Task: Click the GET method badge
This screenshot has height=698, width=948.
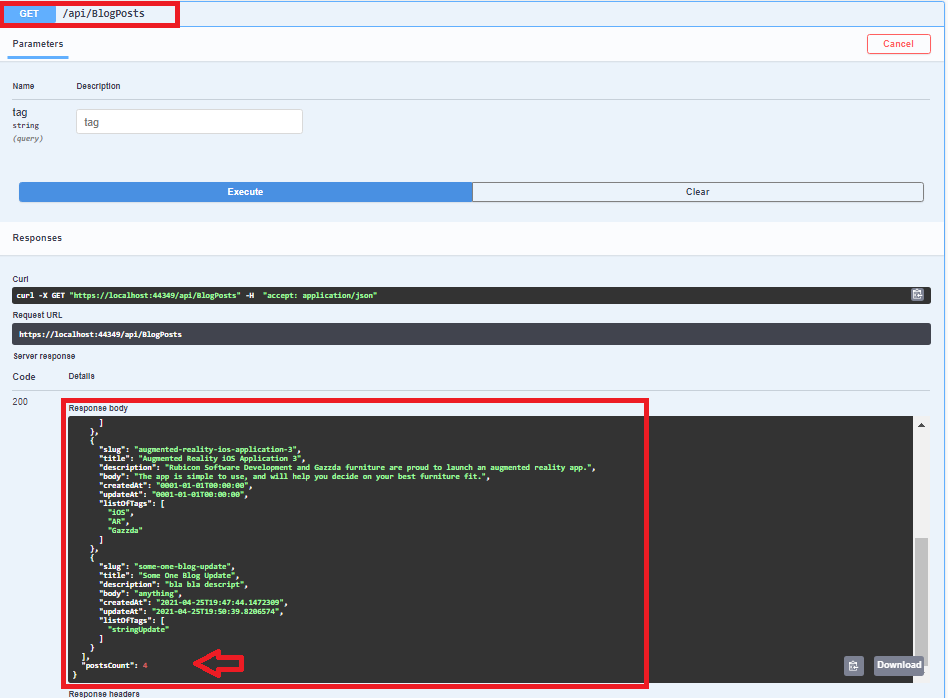Action: click(29, 13)
